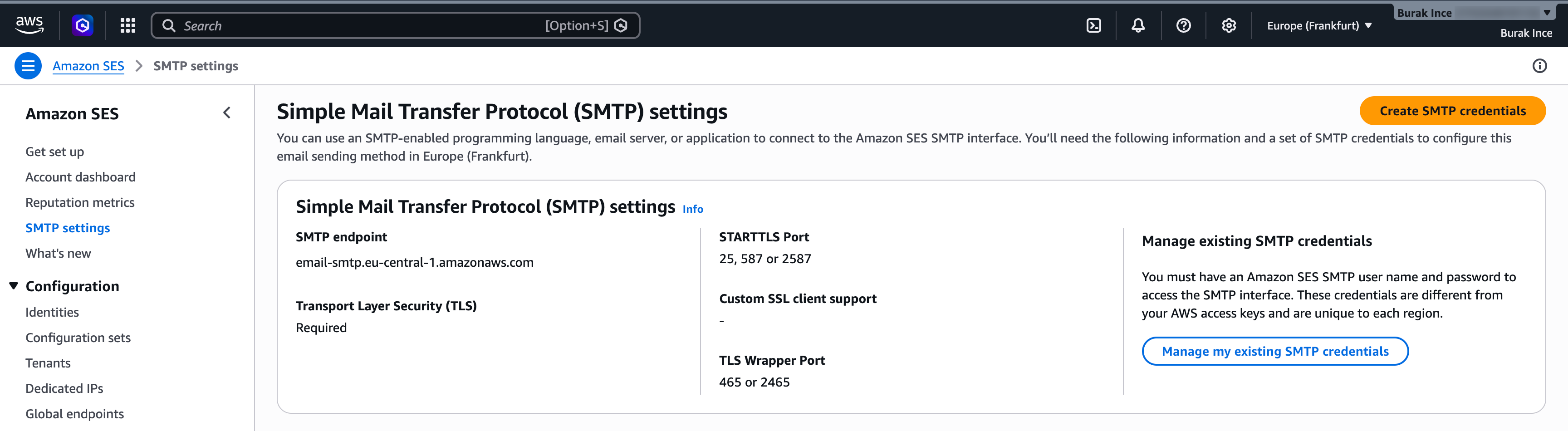The width and height of the screenshot is (1568, 431).
Task: Open Account dashboard in sidebar
Action: click(x=80, y=177)
